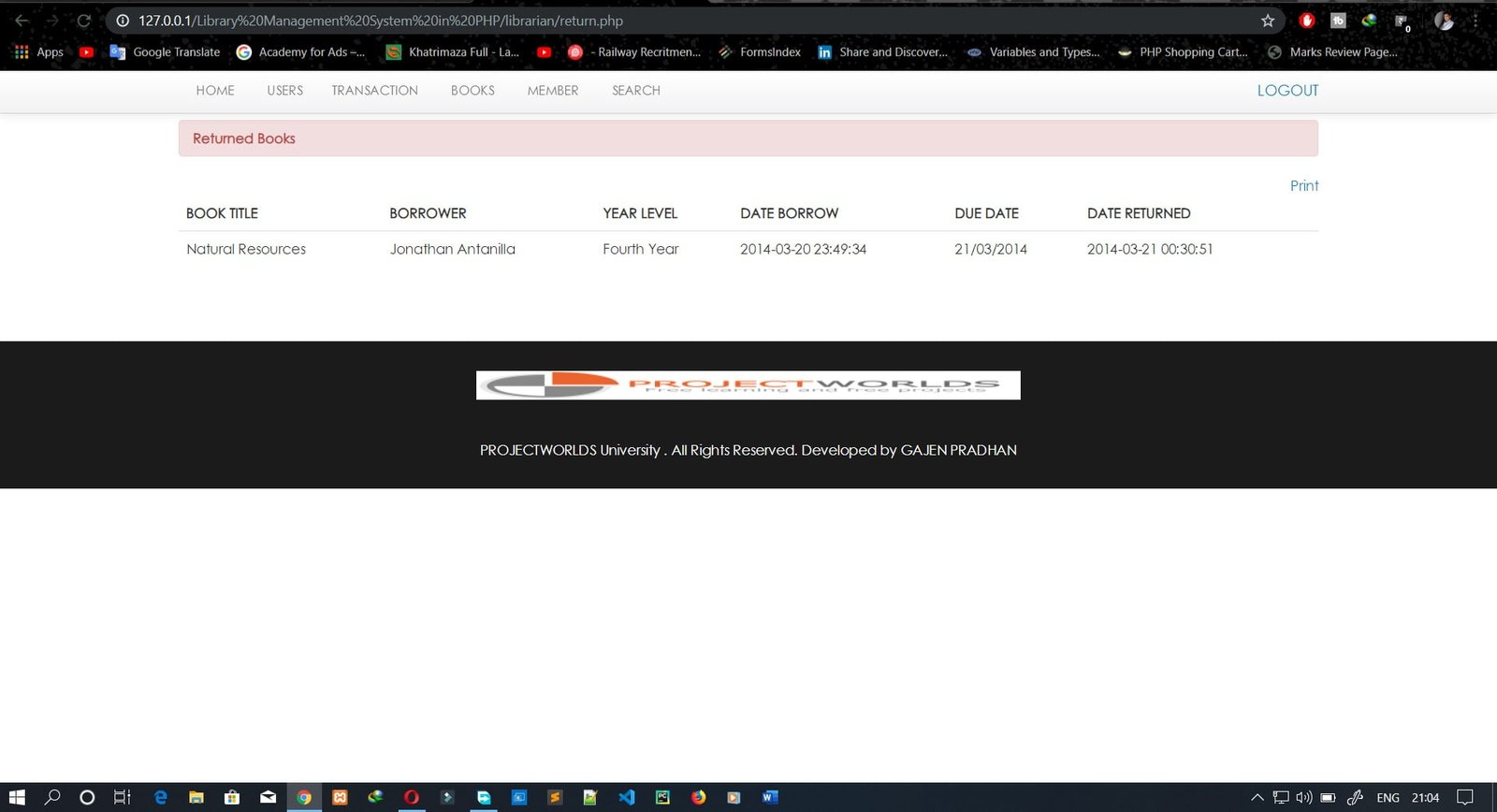The width and height of the screenshot is (1497, 812).
Task: Open the Apps grid in bookmarks bar
Action: pos(39,52)
